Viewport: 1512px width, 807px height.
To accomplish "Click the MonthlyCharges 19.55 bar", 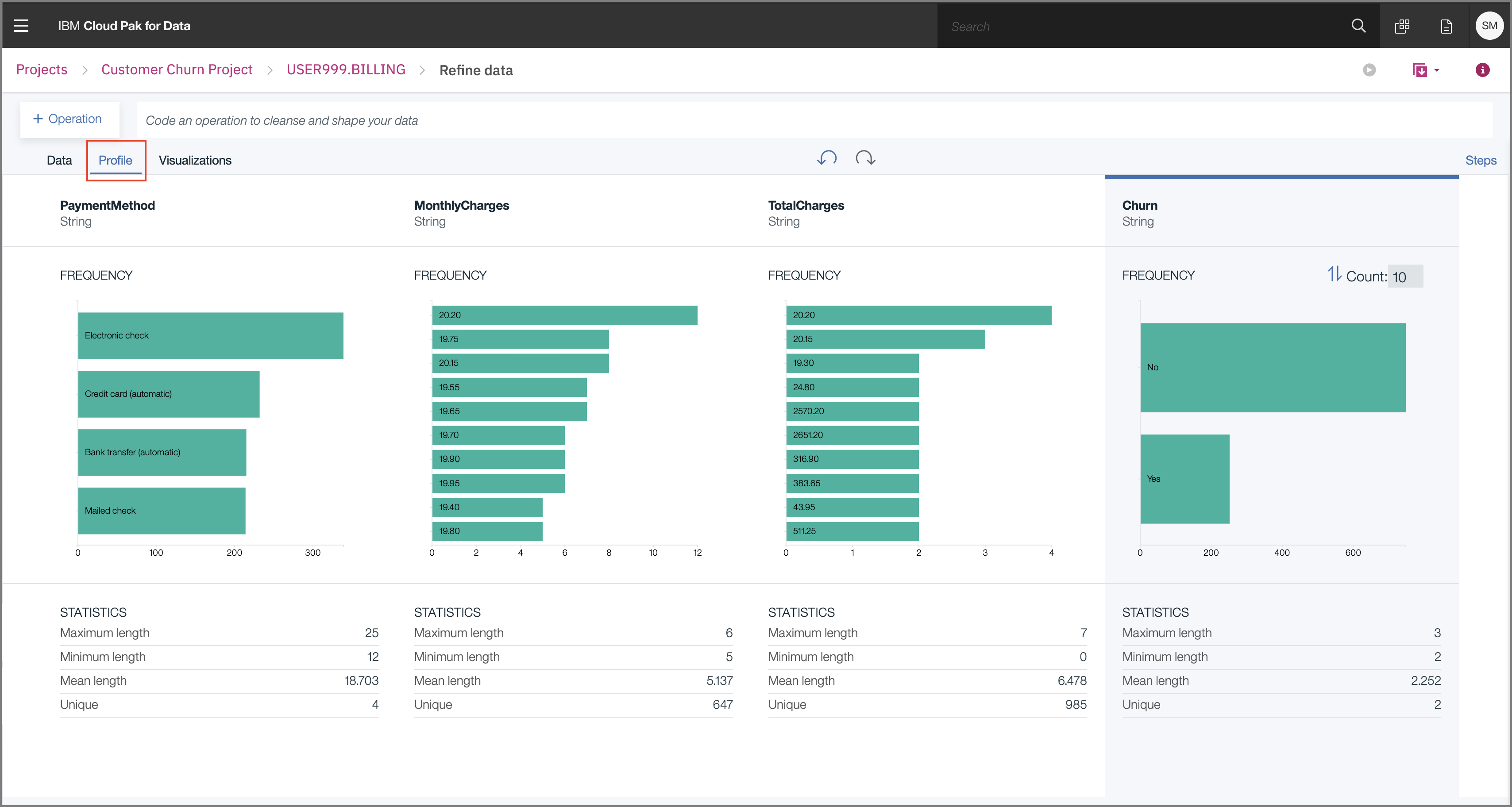I will click(509, 388).
